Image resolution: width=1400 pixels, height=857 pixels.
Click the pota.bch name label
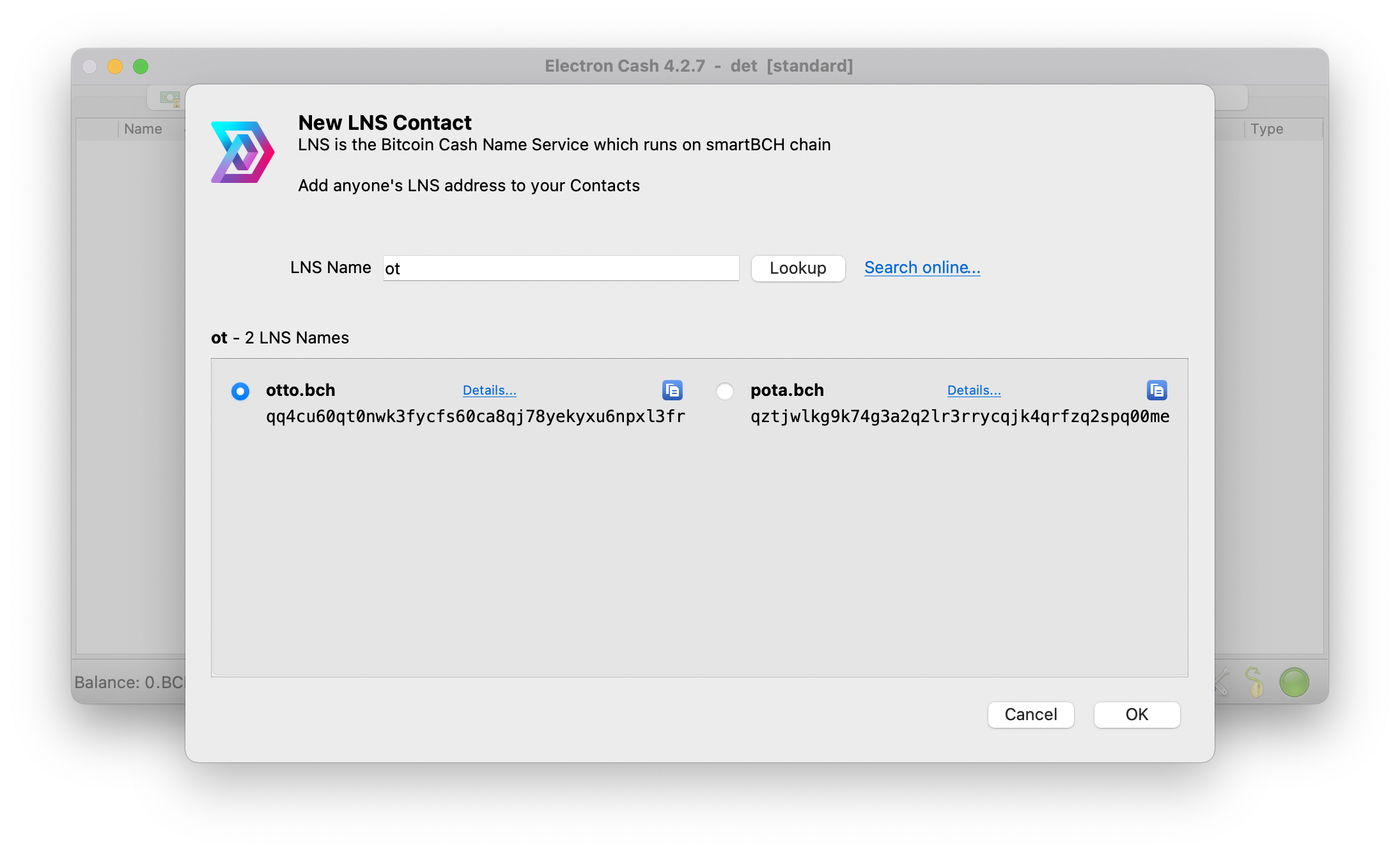pyautogui.click(x=787, y=390)
